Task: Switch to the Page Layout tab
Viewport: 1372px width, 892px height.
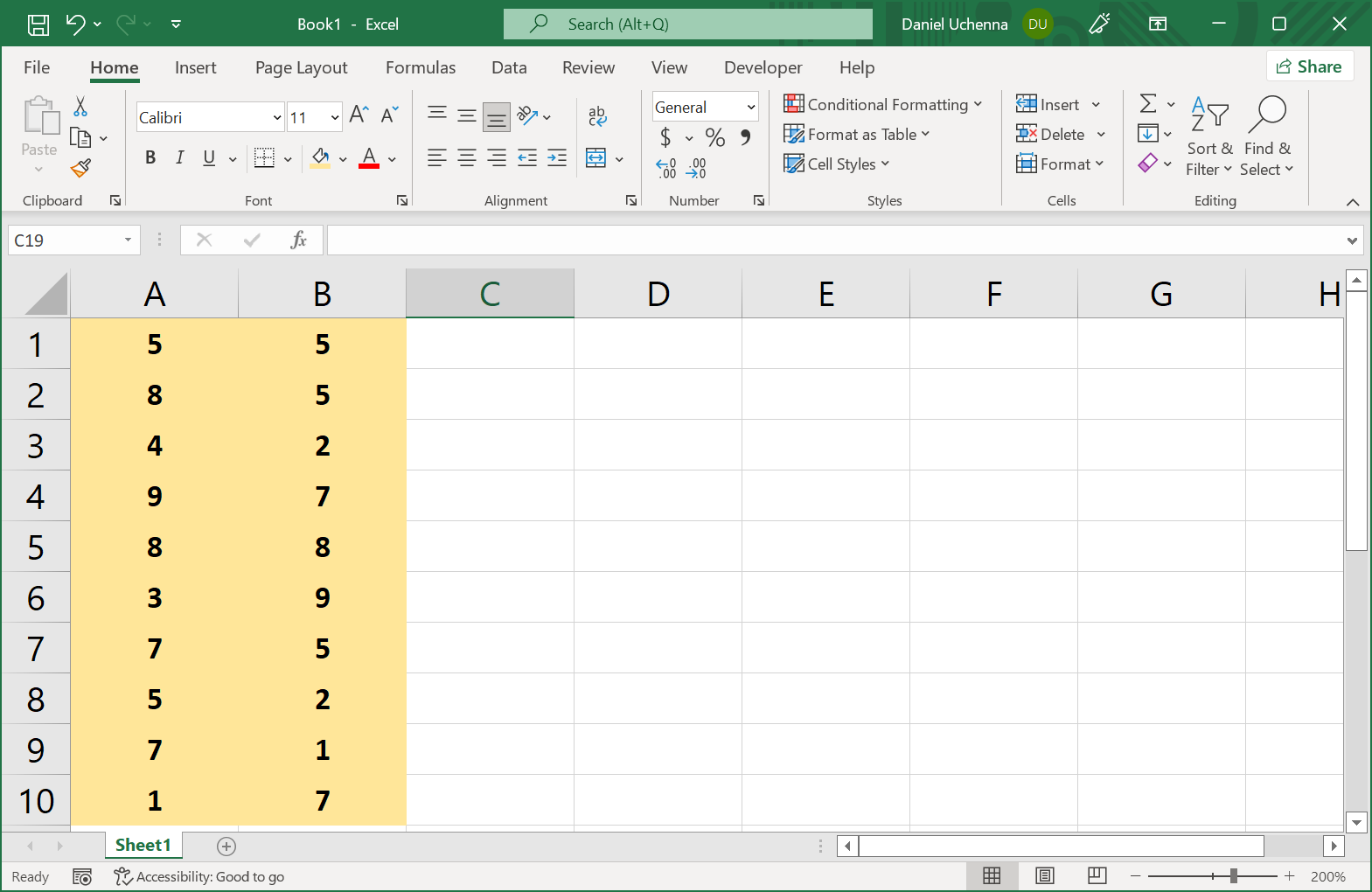Action: tap(301, 67)
